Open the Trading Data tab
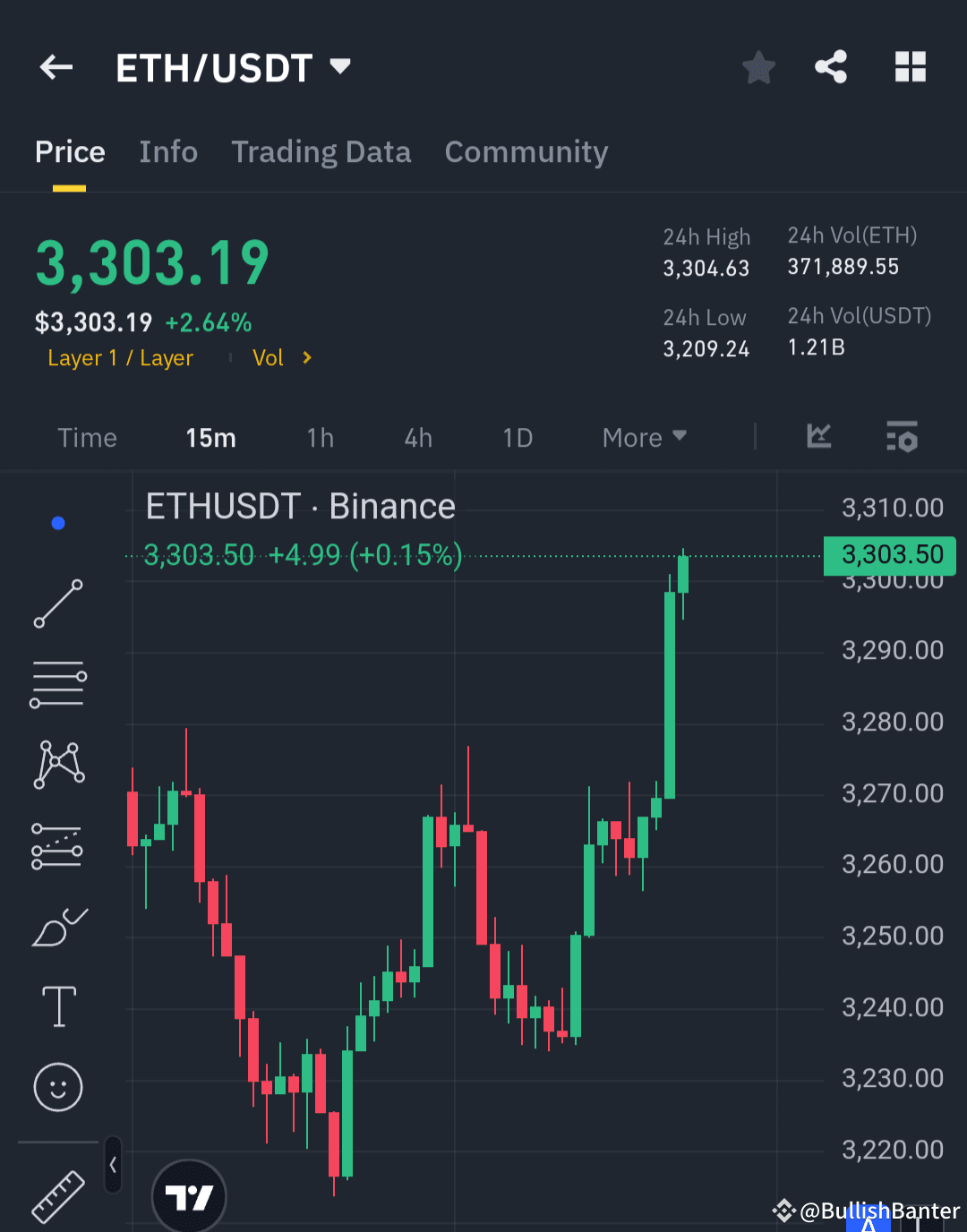This screenshot has width=967, height=1232. click(x=321, y=152)
